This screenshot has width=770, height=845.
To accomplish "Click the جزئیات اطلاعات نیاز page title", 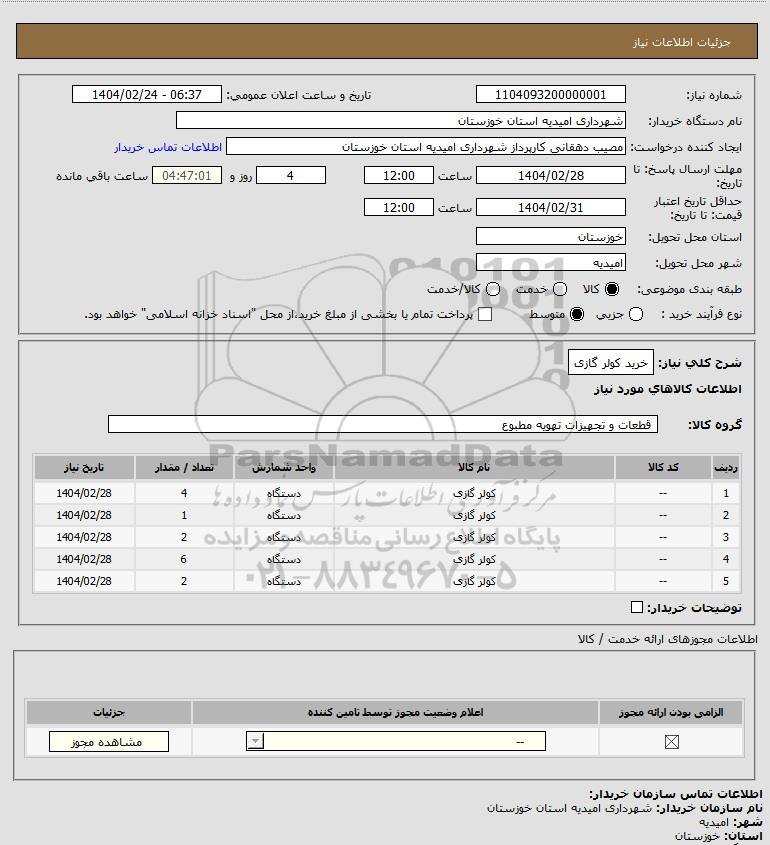I will tap(682, 42).
